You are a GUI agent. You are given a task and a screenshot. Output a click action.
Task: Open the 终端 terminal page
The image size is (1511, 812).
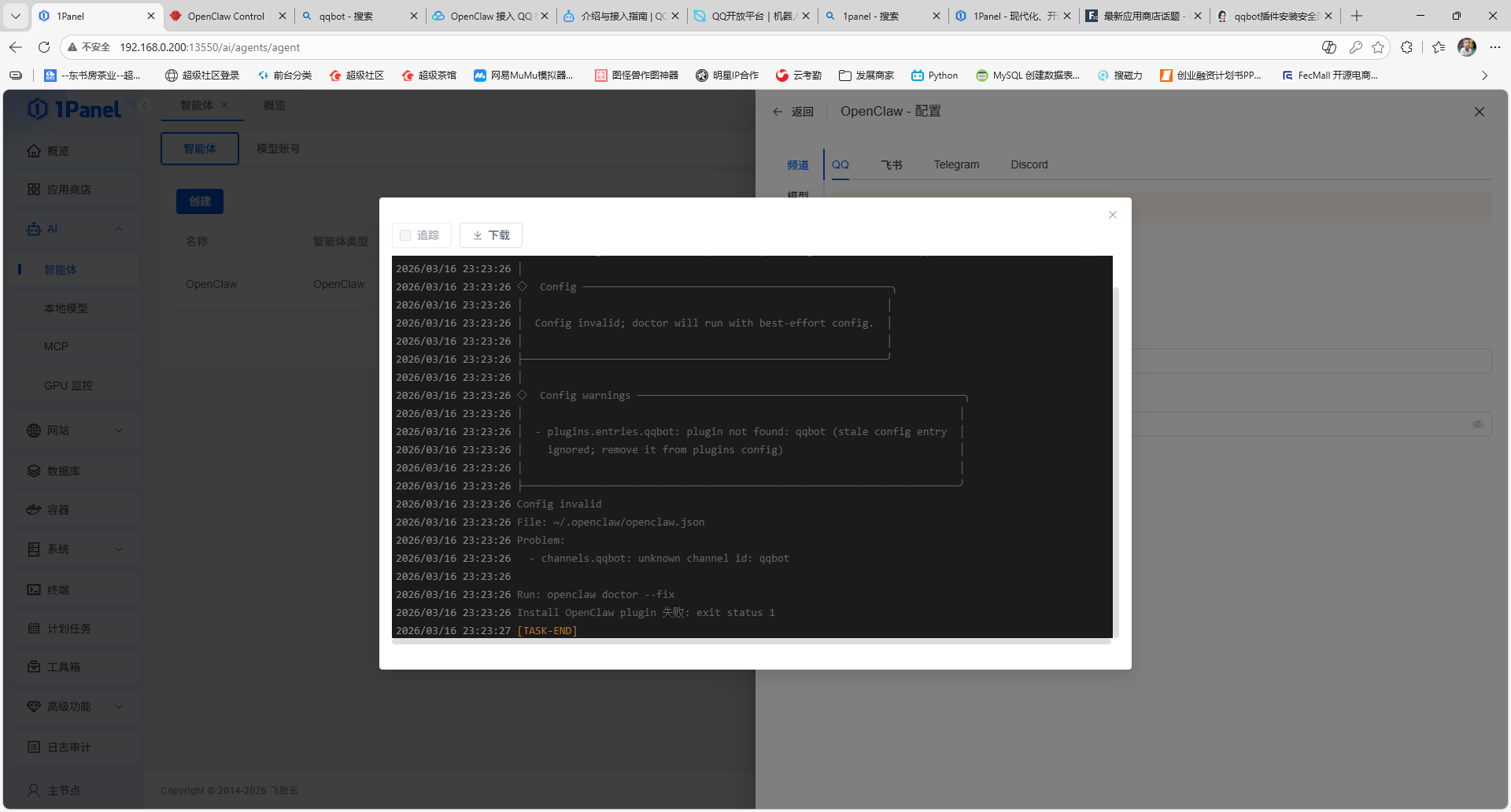point(57,589)
